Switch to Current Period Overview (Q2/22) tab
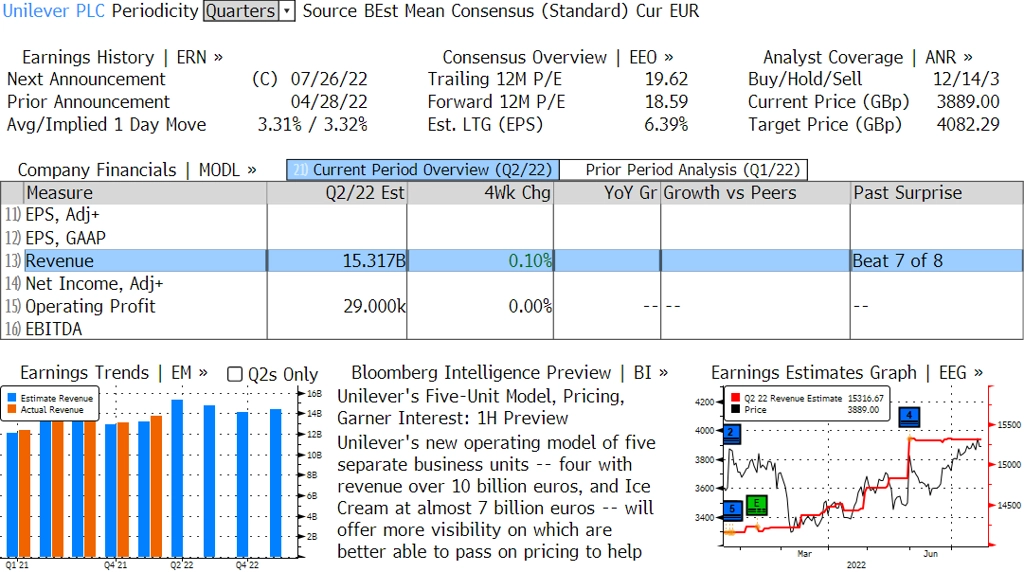The image size is (1024, 572). [x=423, y=170]
